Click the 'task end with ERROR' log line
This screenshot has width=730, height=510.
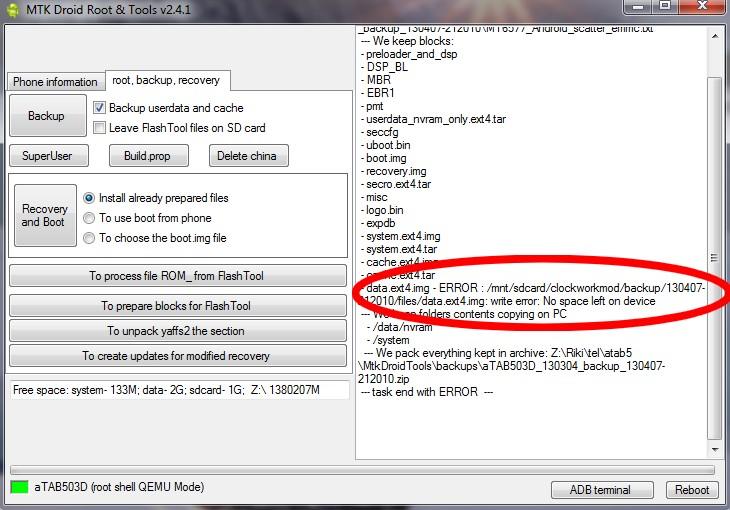[427, 392]
